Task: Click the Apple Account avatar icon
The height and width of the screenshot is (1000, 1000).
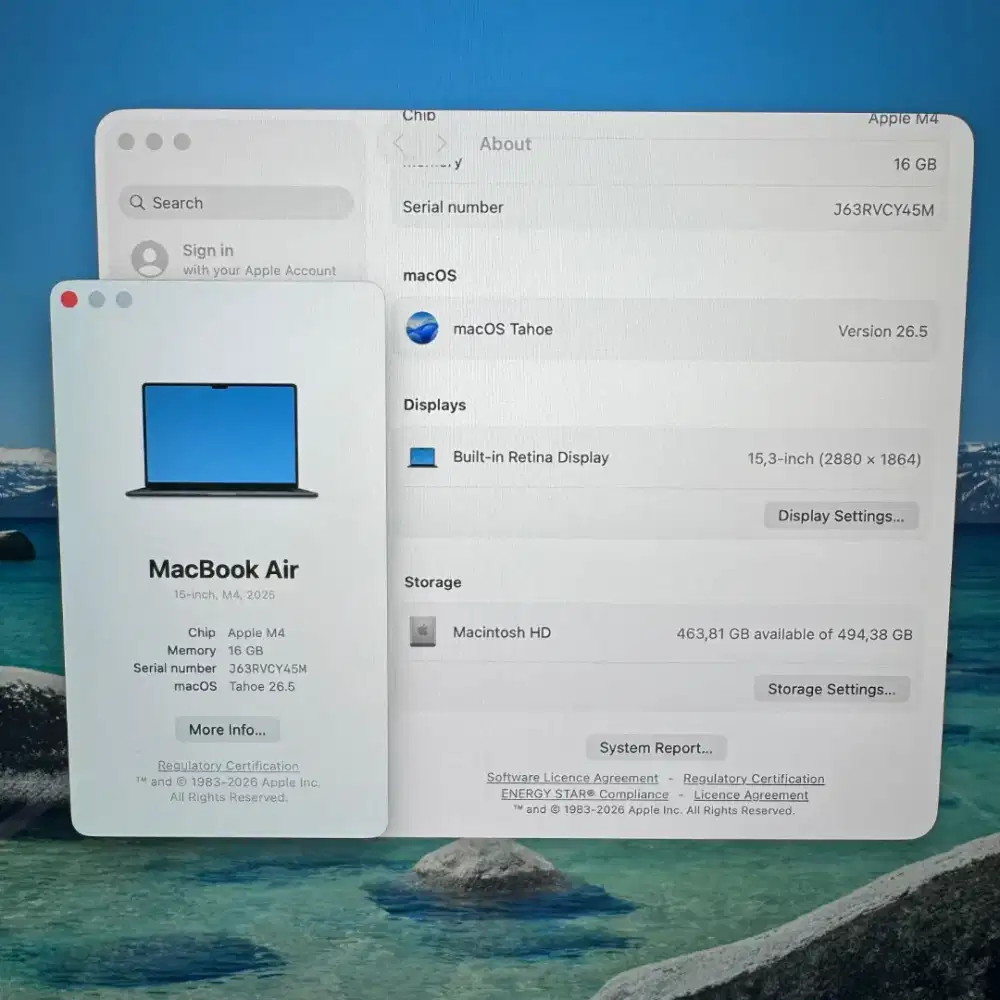Action: coord(149,258)
